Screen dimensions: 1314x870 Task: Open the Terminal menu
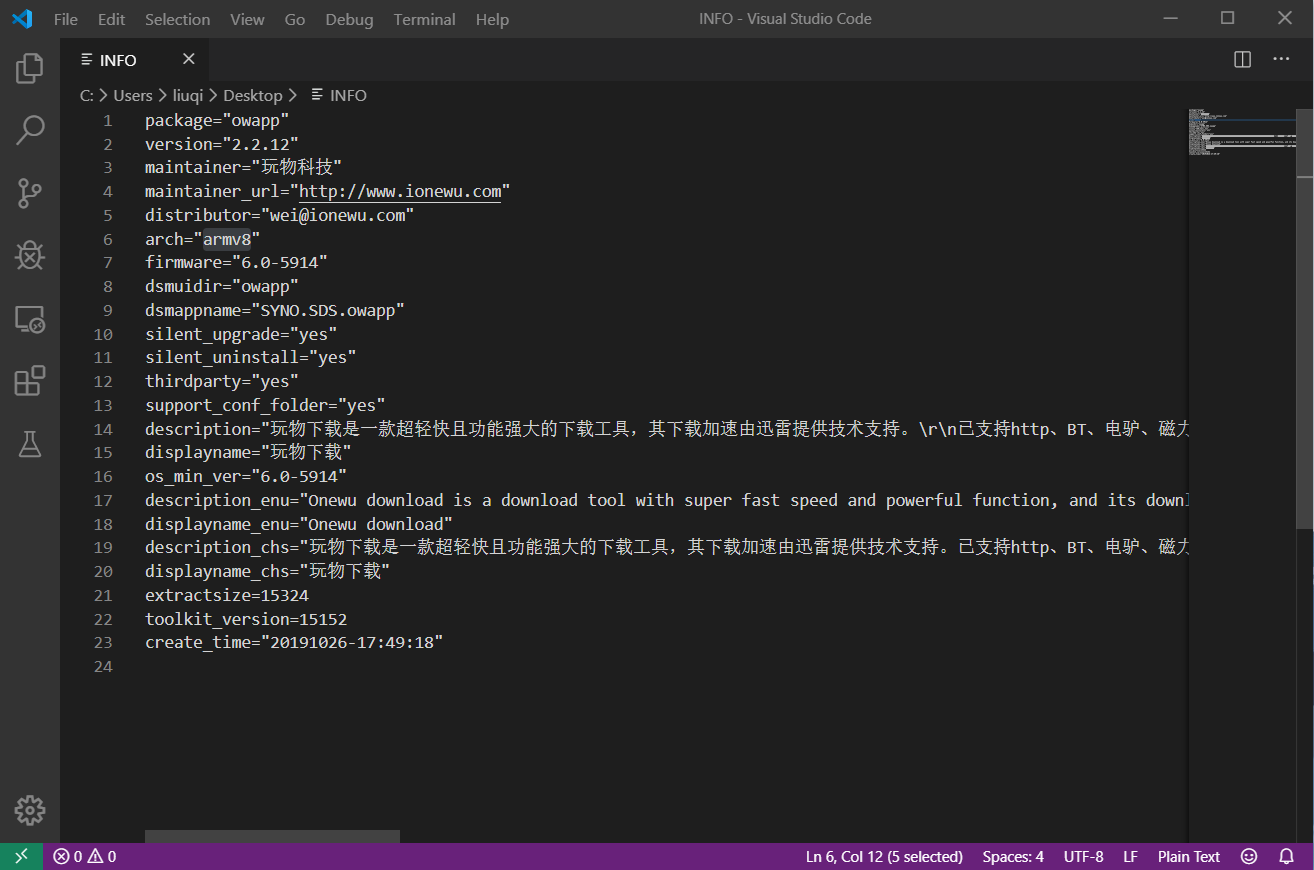(424, 19)
